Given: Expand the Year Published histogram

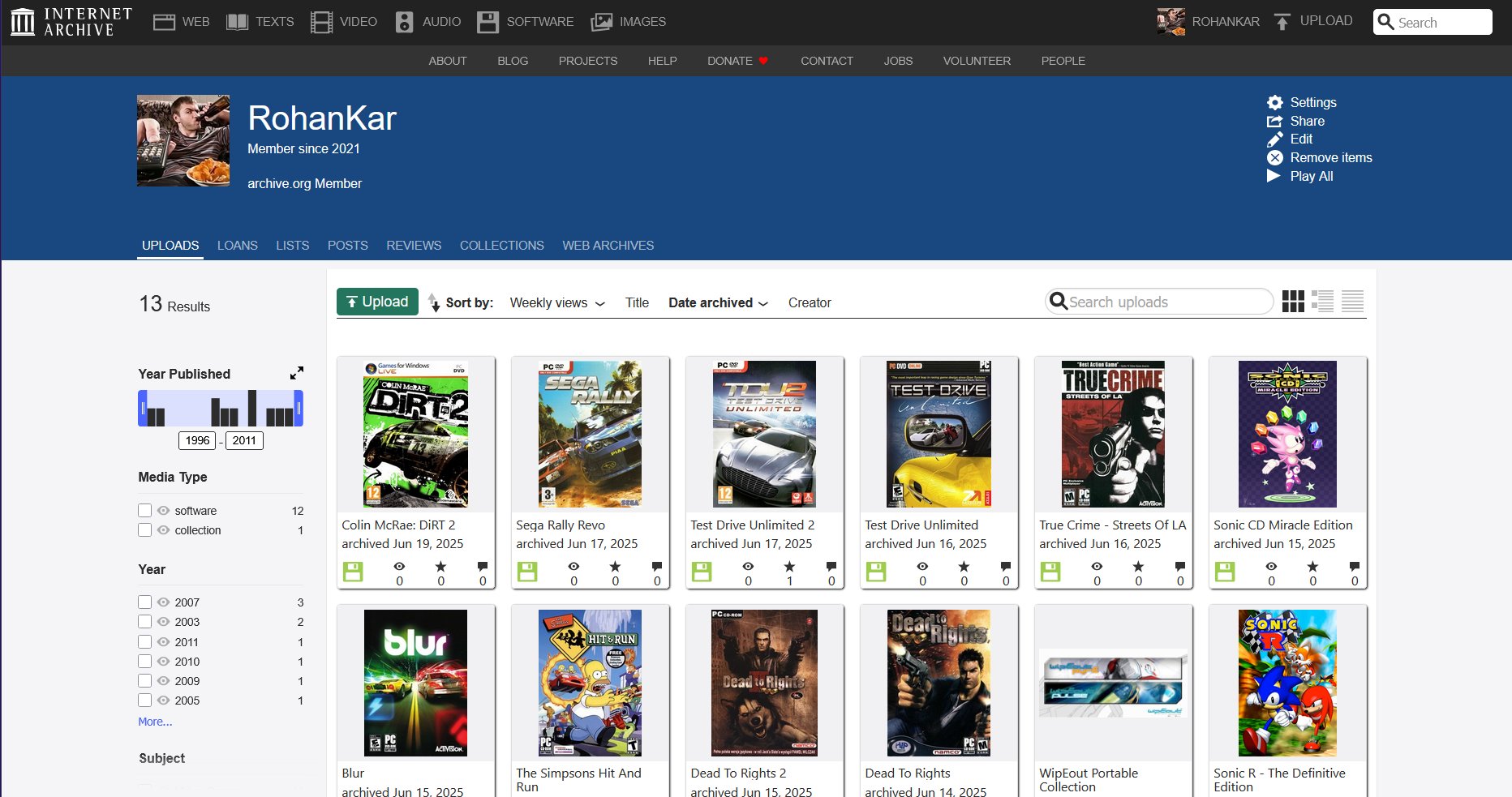Looking at the screenshot, I should coord(297,373).
